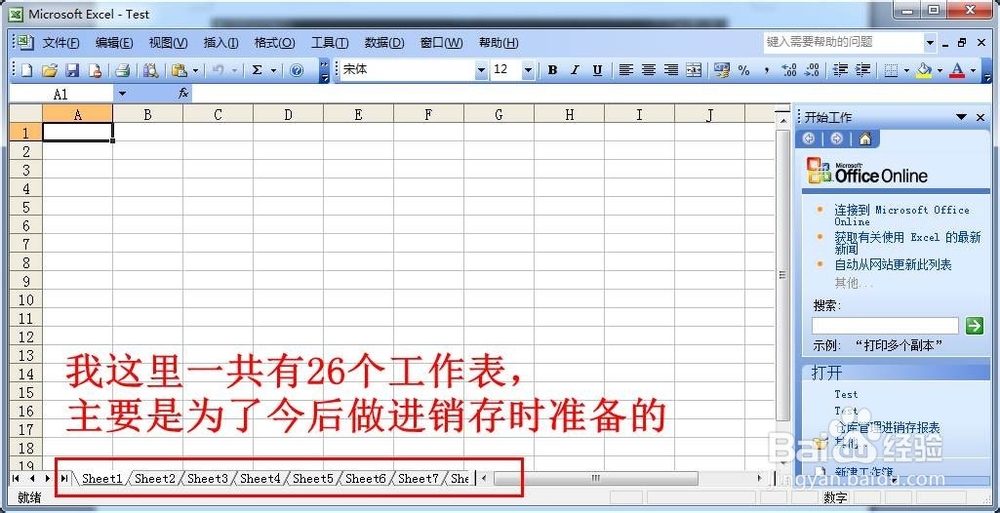Insert AutoSum with sigma icon
The height and width of the screenshot is (513, 1000).
(257, 70)
